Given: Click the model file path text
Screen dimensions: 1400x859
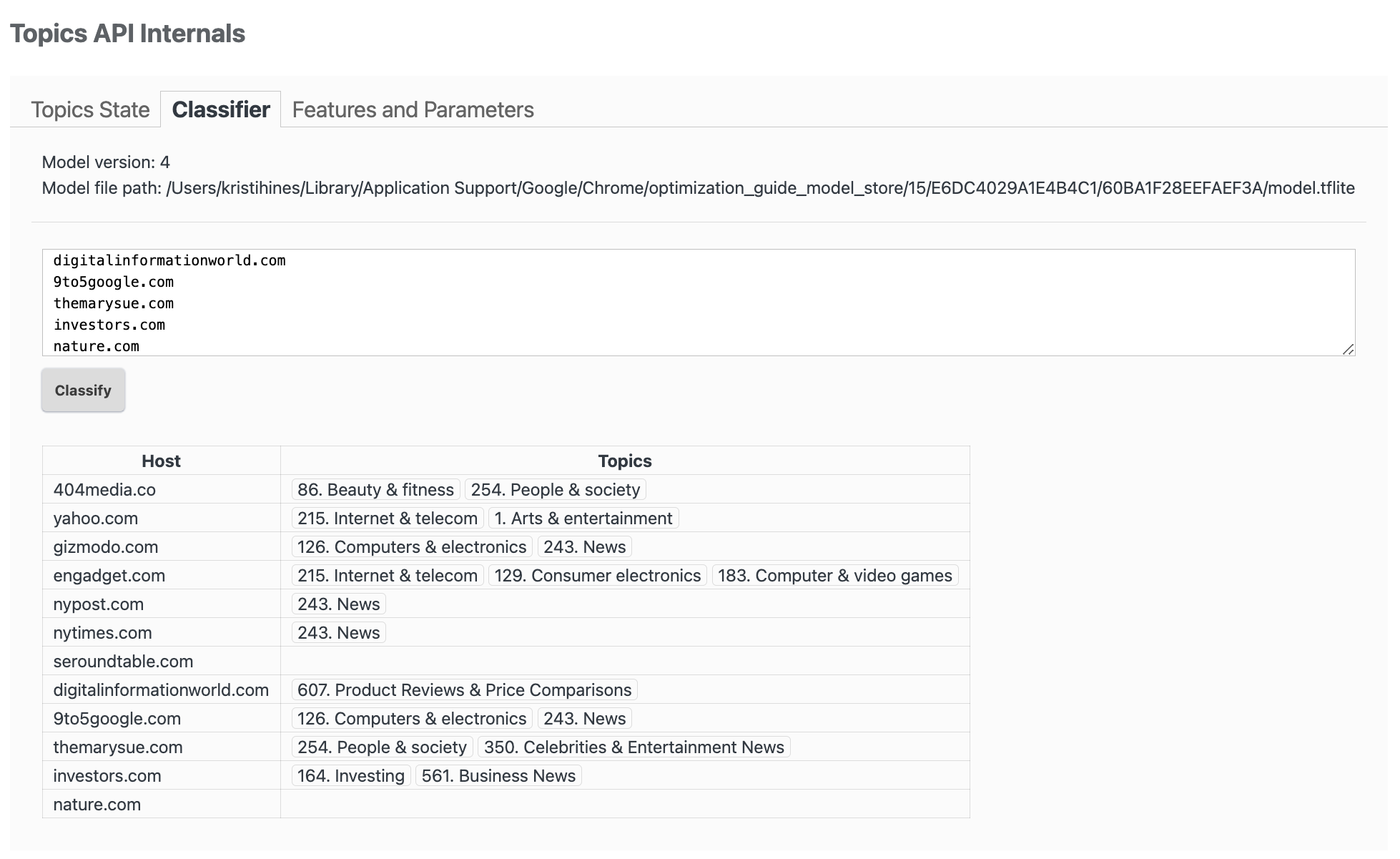Looking at the screenshot, I should pos(699,188).
